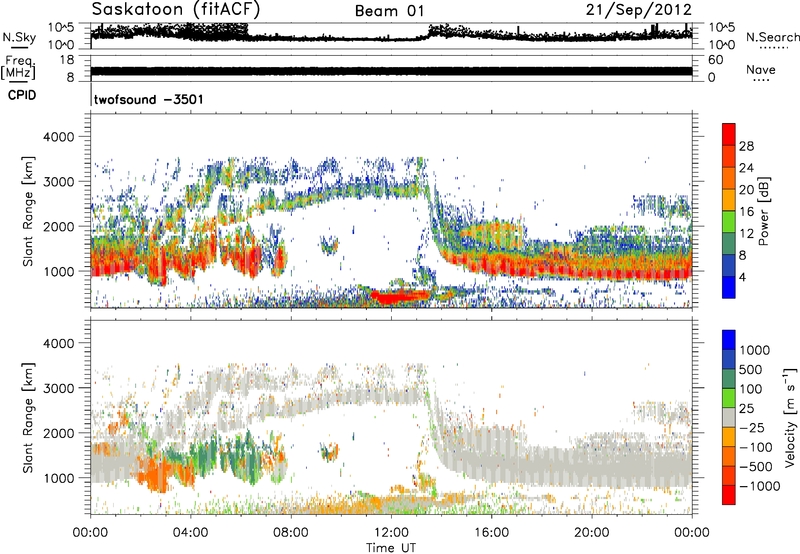This screenshot has width=800, height=554.
Task: Click the '500' velocity scale value
Action: (x=751, y=370)
